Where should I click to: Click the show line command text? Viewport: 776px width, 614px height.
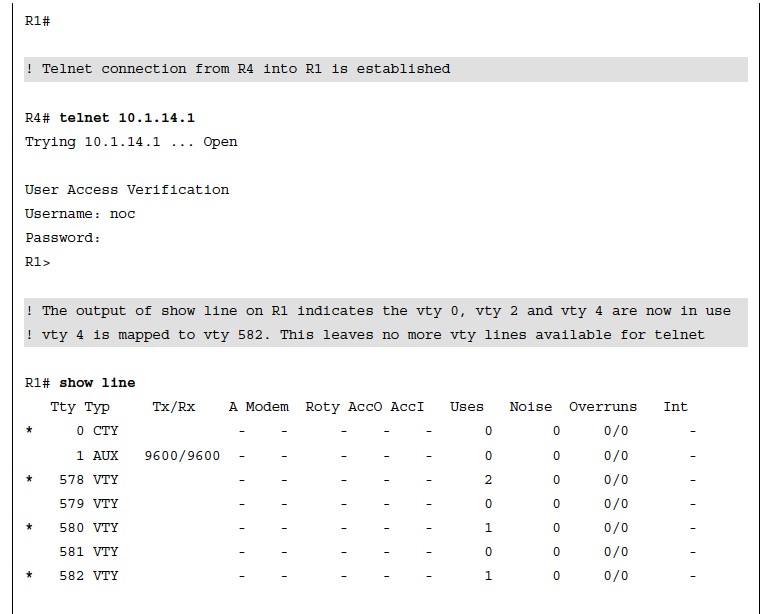point(97,382)
